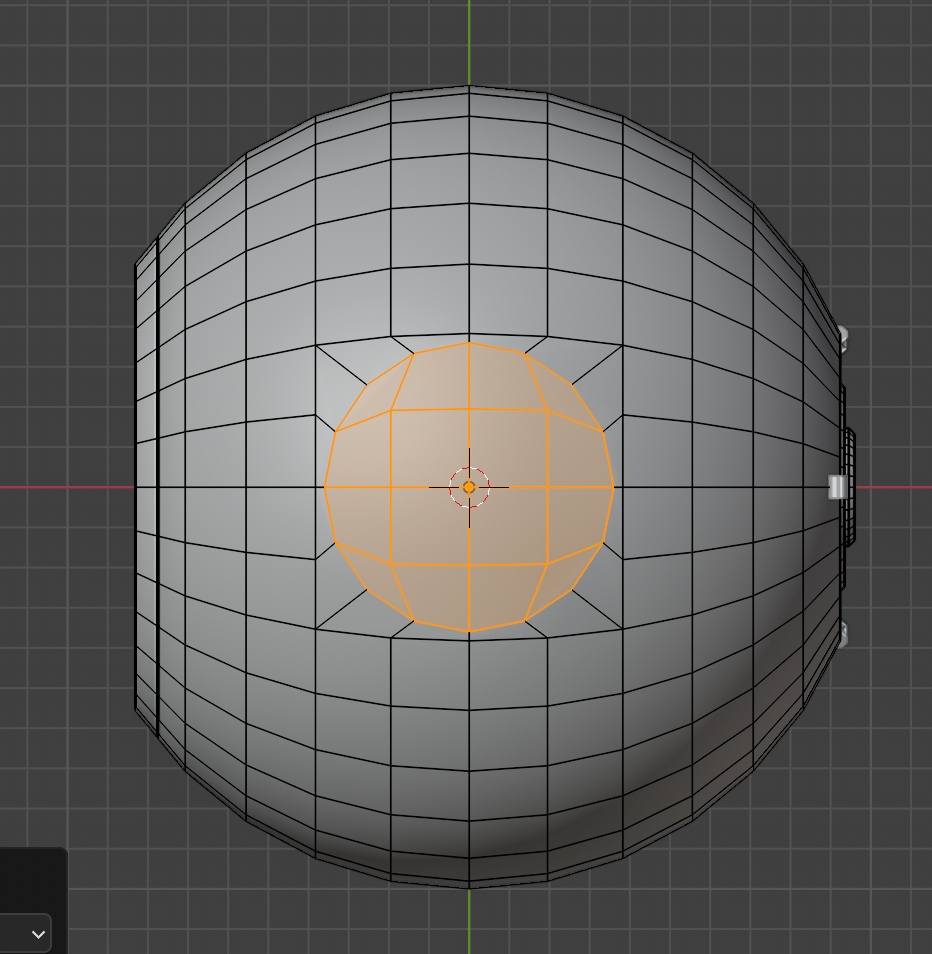Click the lower bolt on sphere's right side
The height and width of the screenshot is (954, 932).
tap(842, 633)
